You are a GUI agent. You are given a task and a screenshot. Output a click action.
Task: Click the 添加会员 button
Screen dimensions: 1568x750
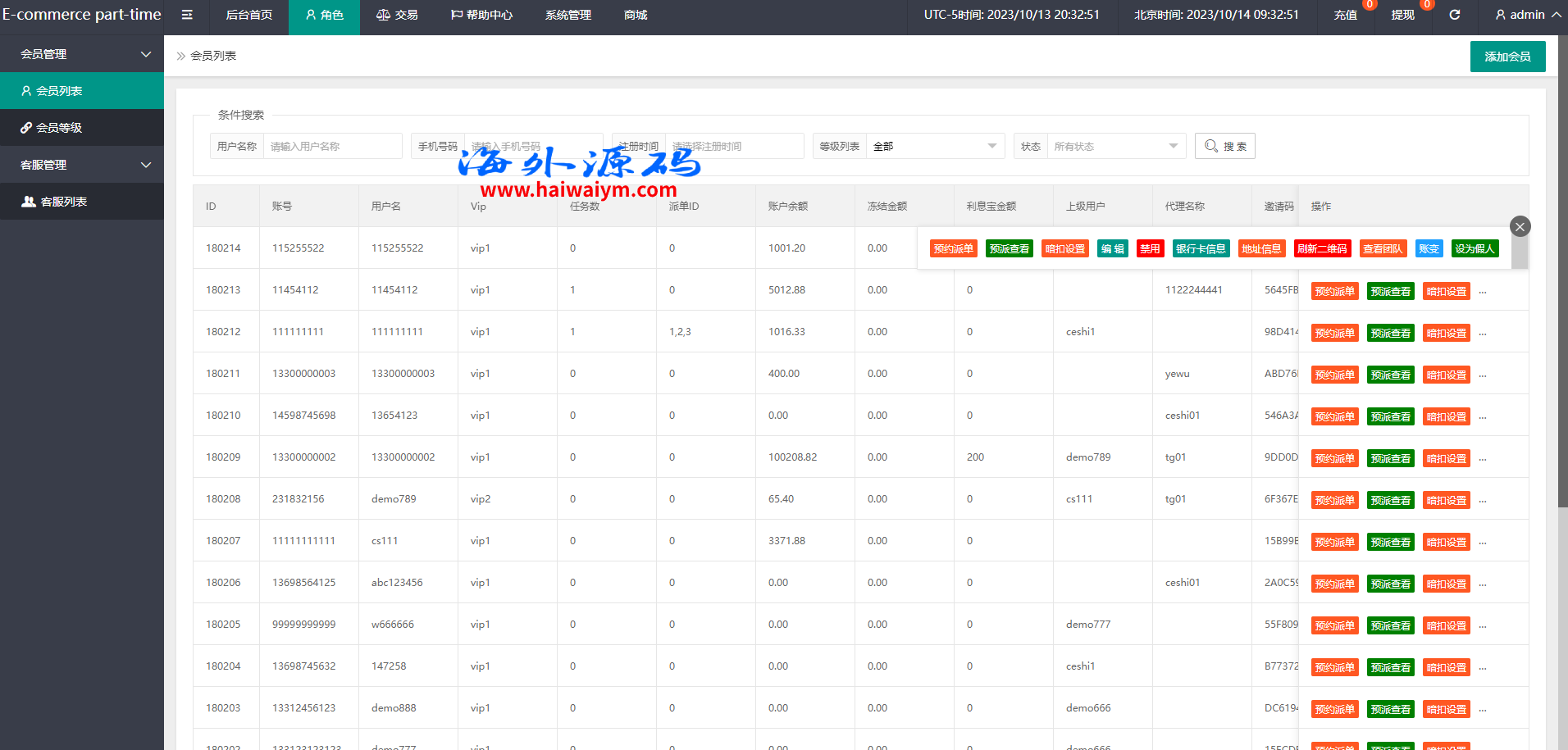(1507, 57)
